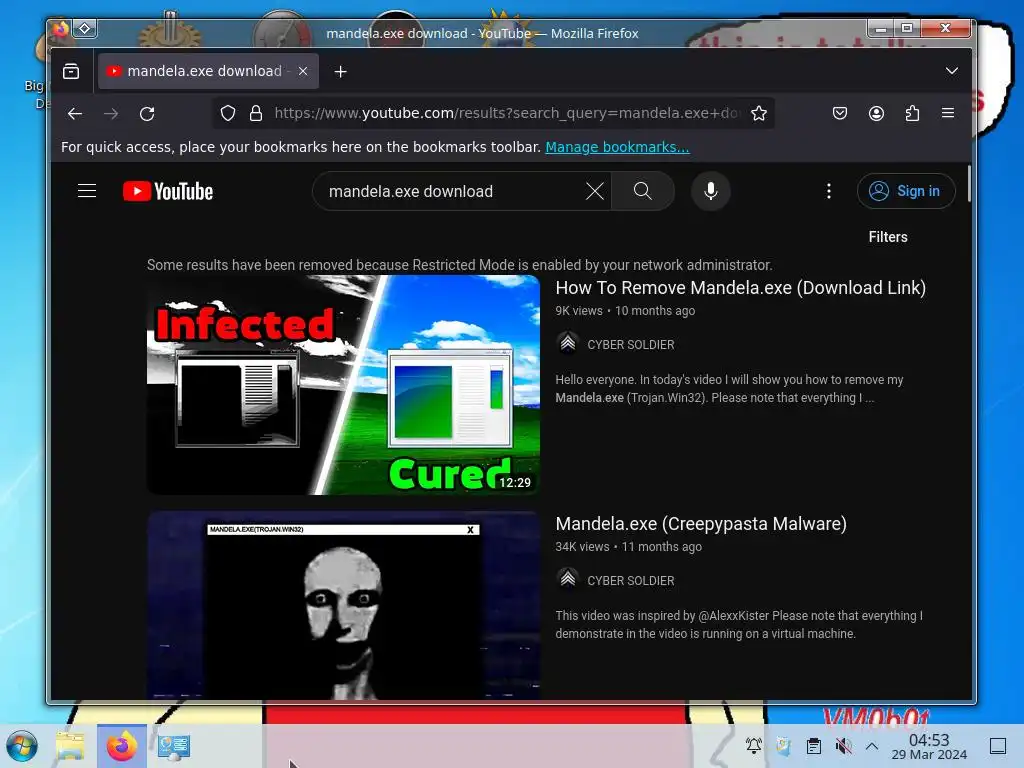
Task: Click CYBER SOLDIER avatar on first result
Action: click(568, 343)
